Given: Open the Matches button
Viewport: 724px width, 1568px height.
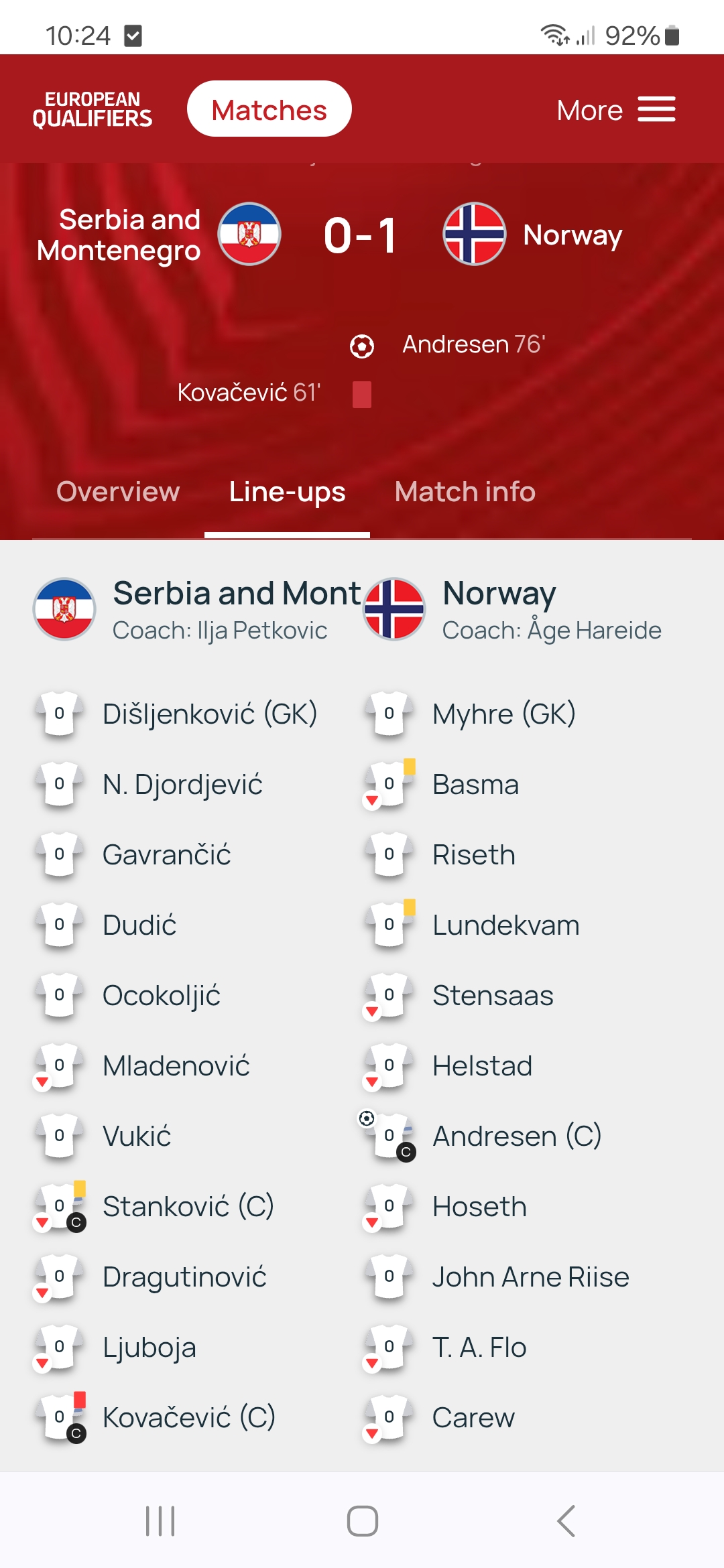Looking at the screenshot, I should 269,109.
